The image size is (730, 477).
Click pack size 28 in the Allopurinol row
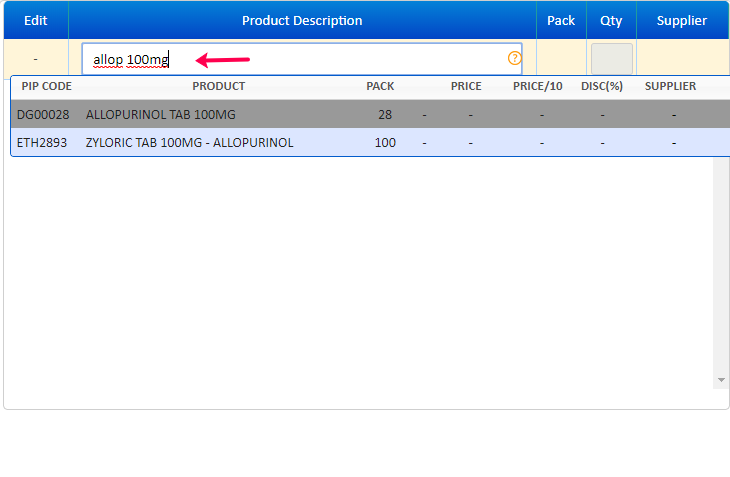point(385,115)
